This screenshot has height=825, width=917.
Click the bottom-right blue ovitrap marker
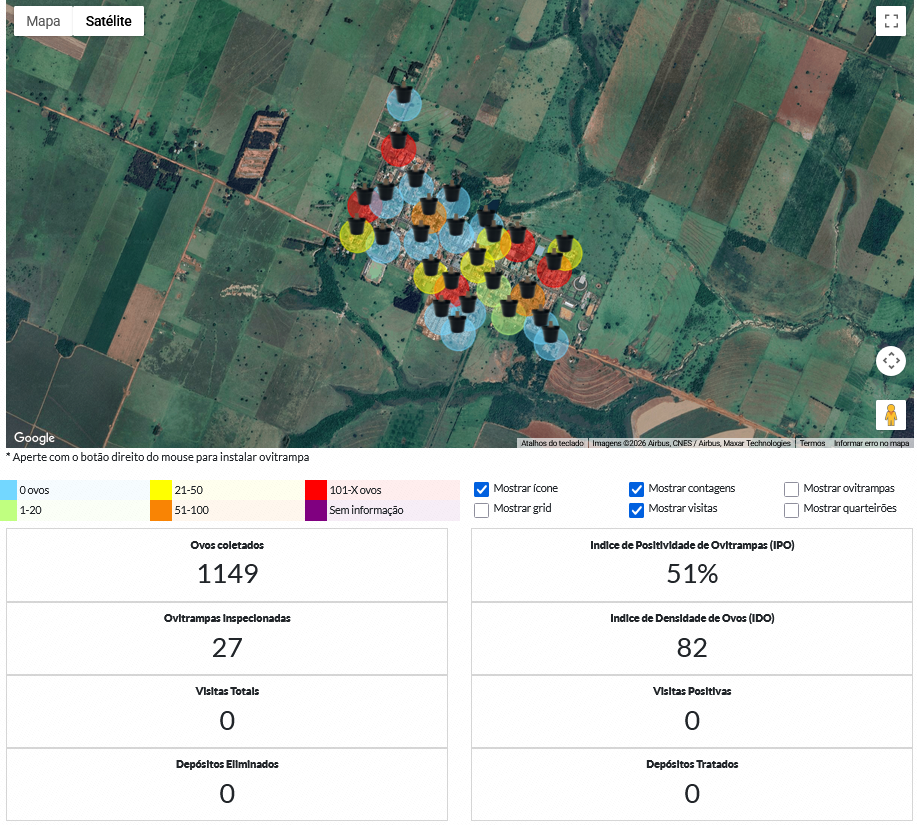tap(551, 340)
